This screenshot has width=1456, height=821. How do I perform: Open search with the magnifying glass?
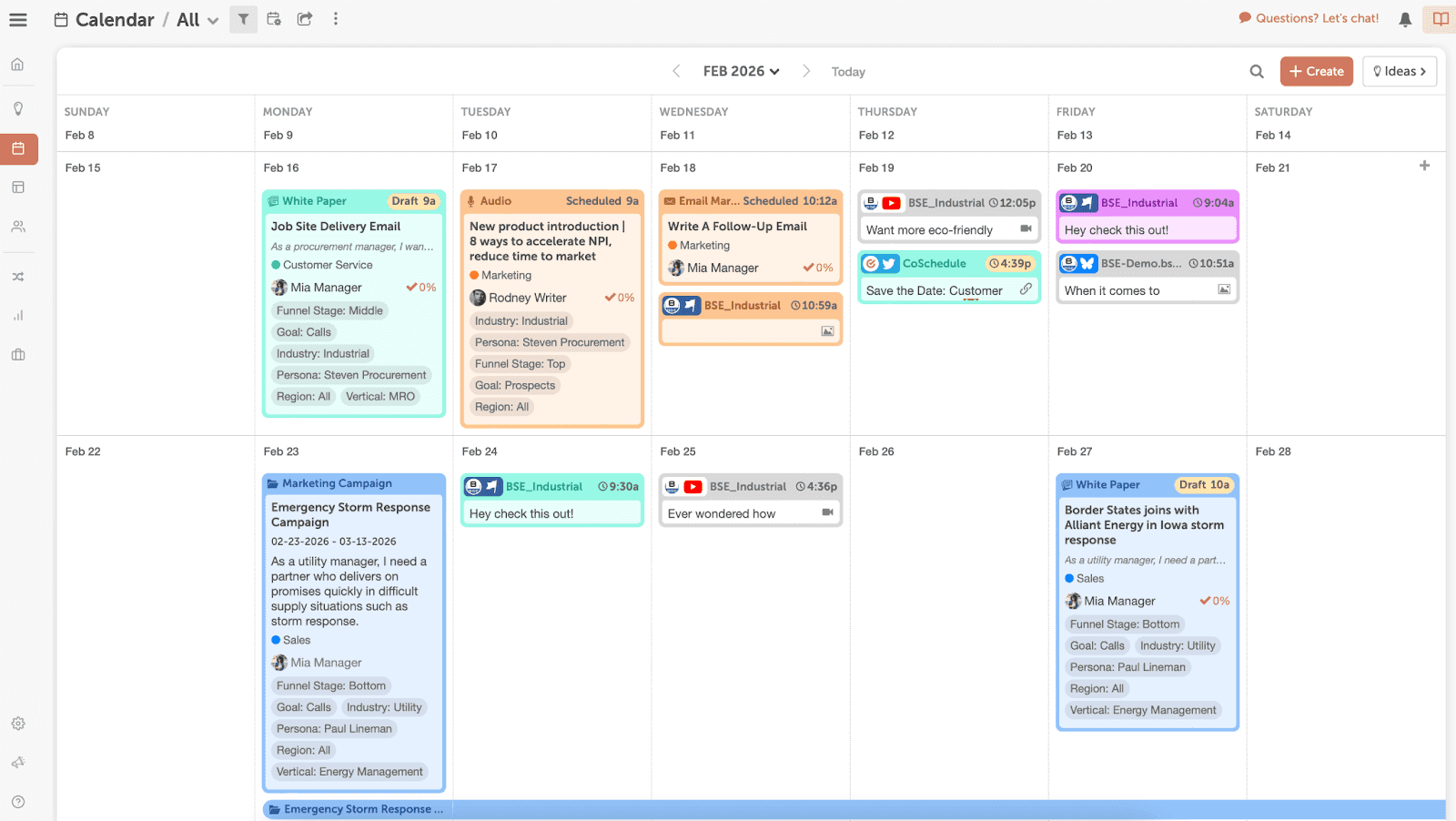pyautogui.click(x=1256, y=71)
